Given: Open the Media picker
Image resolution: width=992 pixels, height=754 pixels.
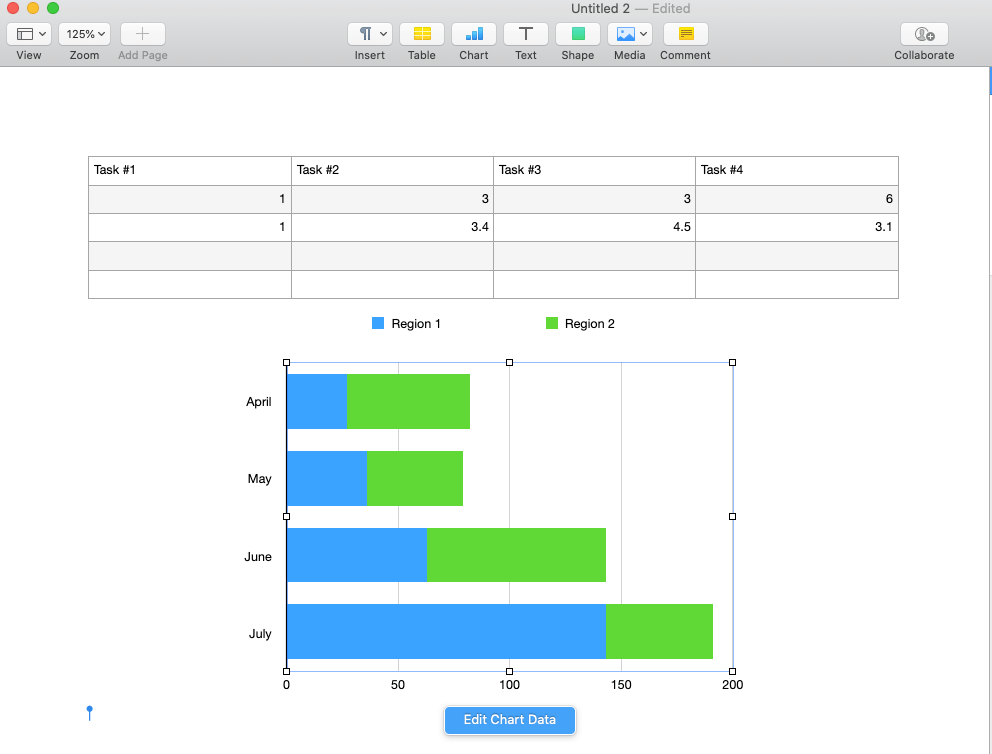Looking at the screenshot, I should (629, 34).
